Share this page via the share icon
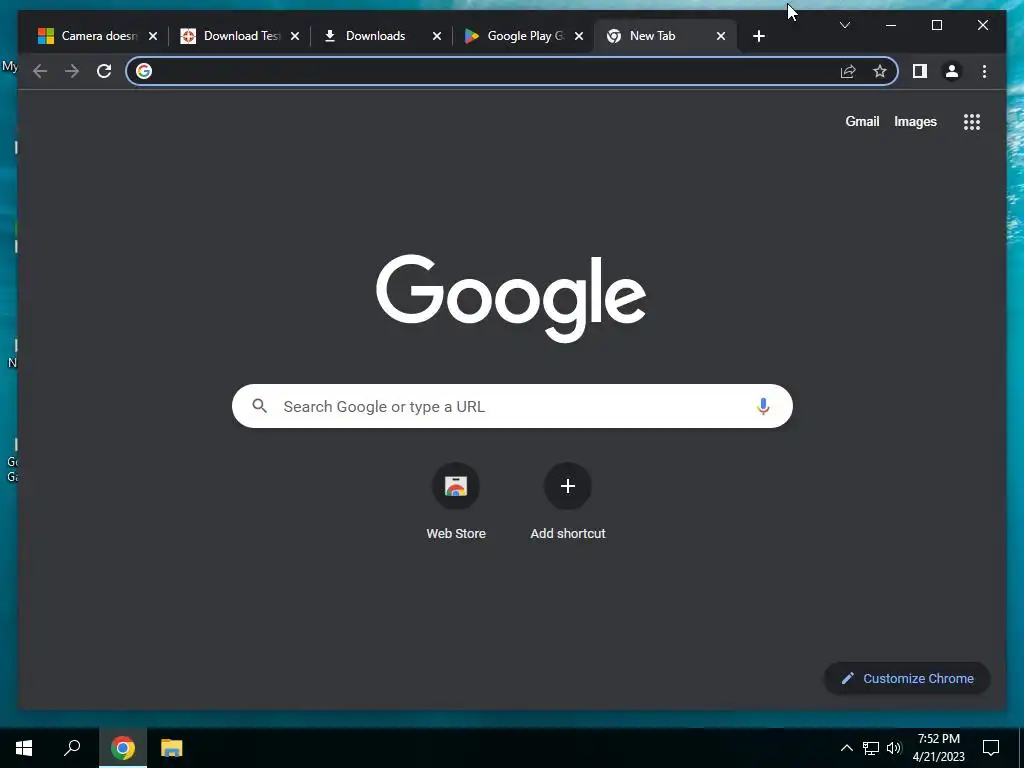The image size is (1024, 768). (848, 71)
